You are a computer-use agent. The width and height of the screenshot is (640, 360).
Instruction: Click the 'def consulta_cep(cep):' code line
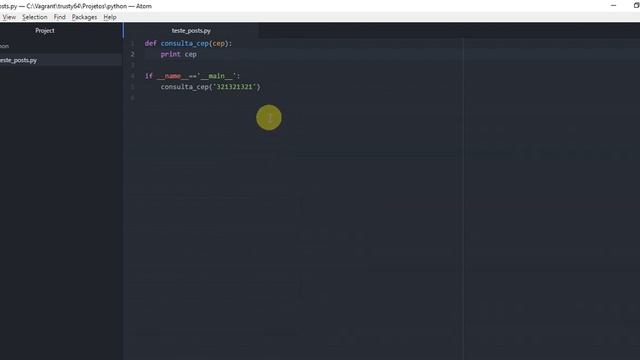(188, 43)
